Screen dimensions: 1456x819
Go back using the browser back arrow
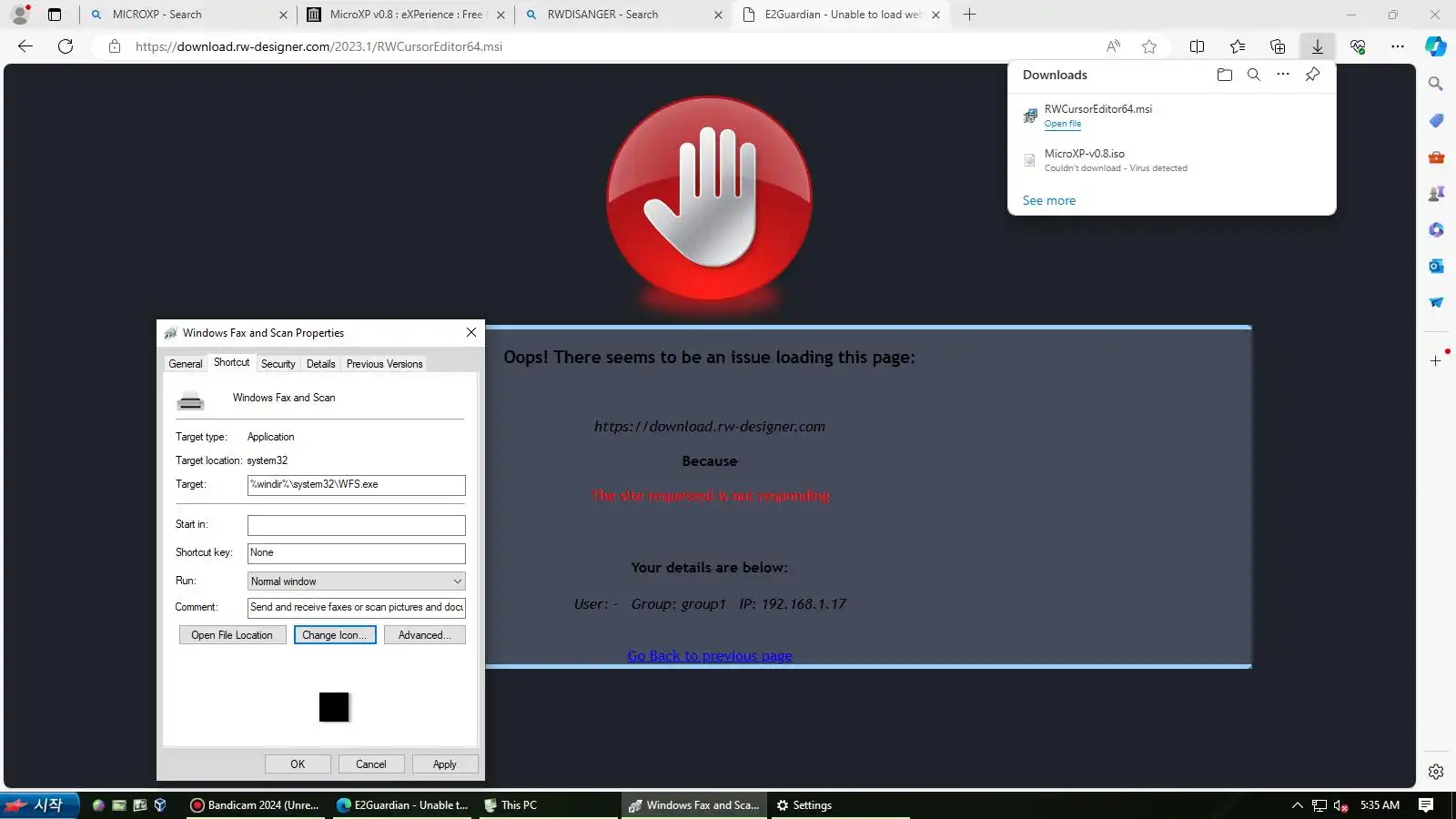25,46
